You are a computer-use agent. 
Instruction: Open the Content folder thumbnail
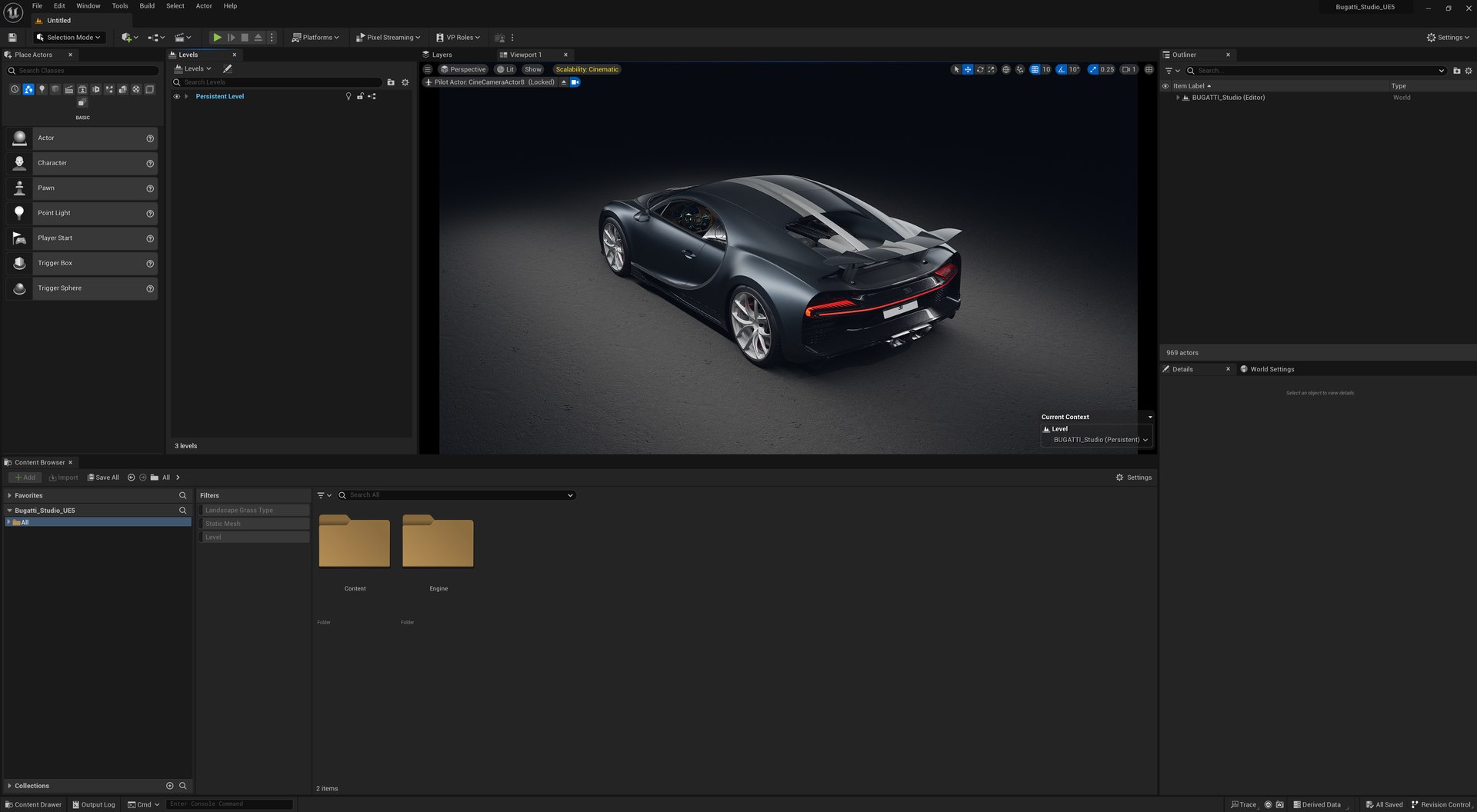(355, 542)
